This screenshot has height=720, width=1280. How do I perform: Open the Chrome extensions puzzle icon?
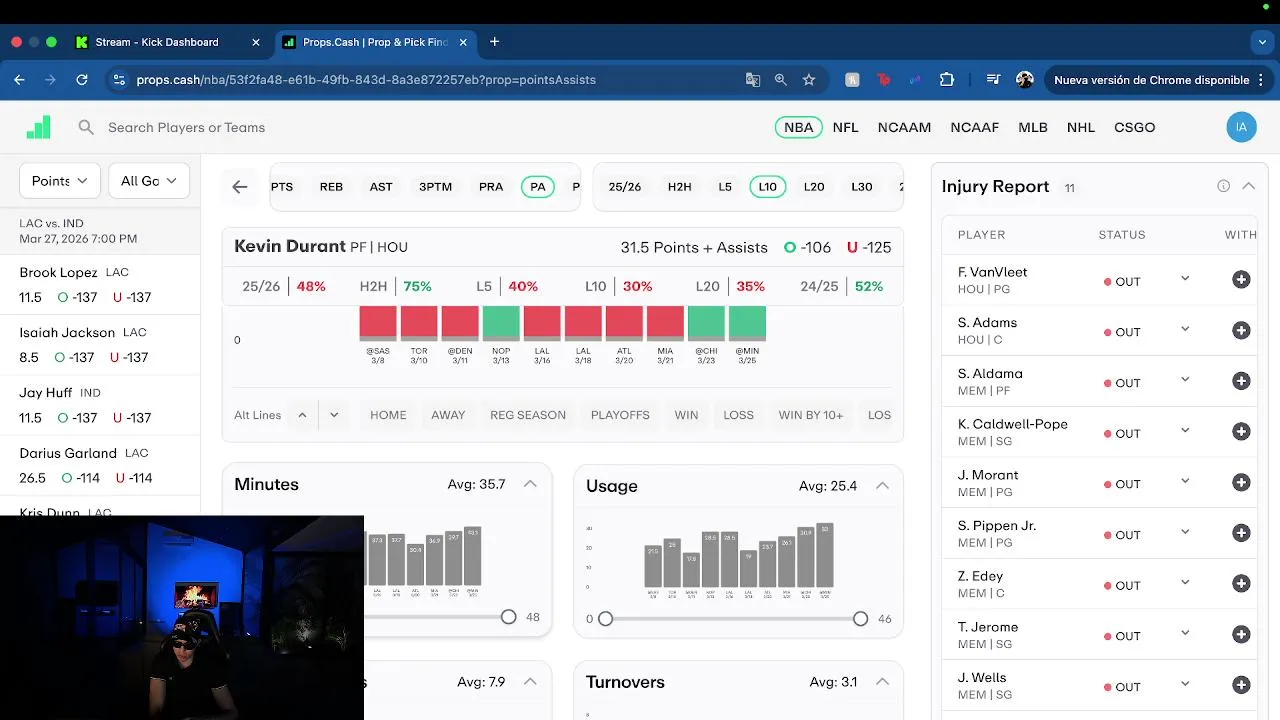(x=947, y=80)
